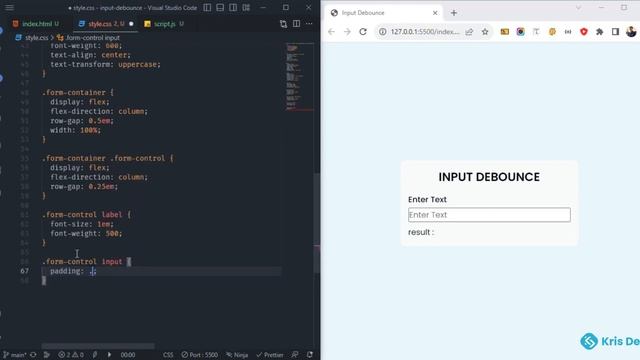Open errors and warnings count
640x360 pixels.
[x=71, y=355]
